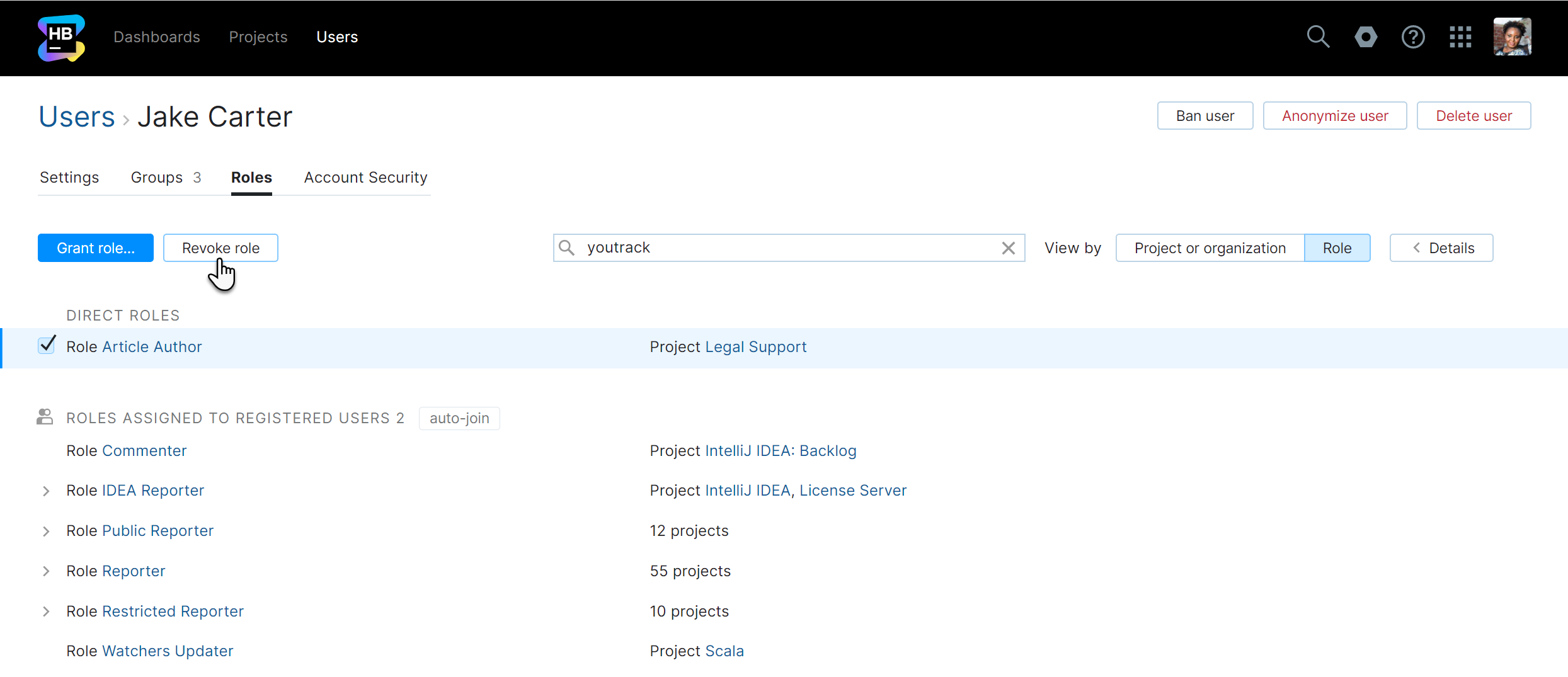This screenshot has height=677, width=1568.
Task: Expand the IDEA Reporter role row
Action: pos(46,491)
